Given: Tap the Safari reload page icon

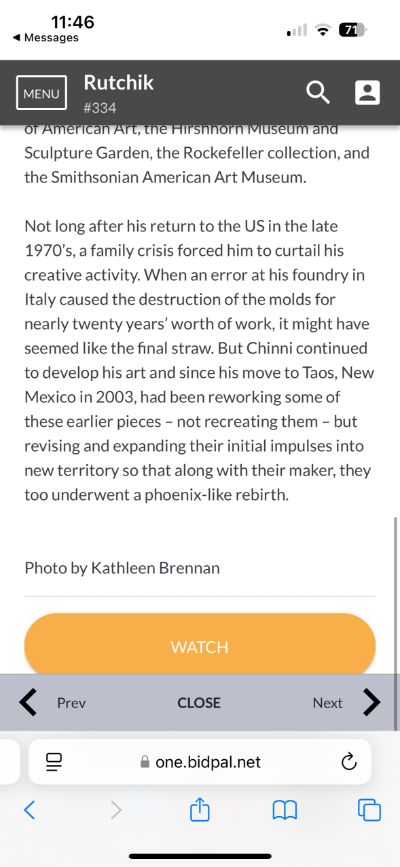Looking at the screenshot, I should click(349, 762).
